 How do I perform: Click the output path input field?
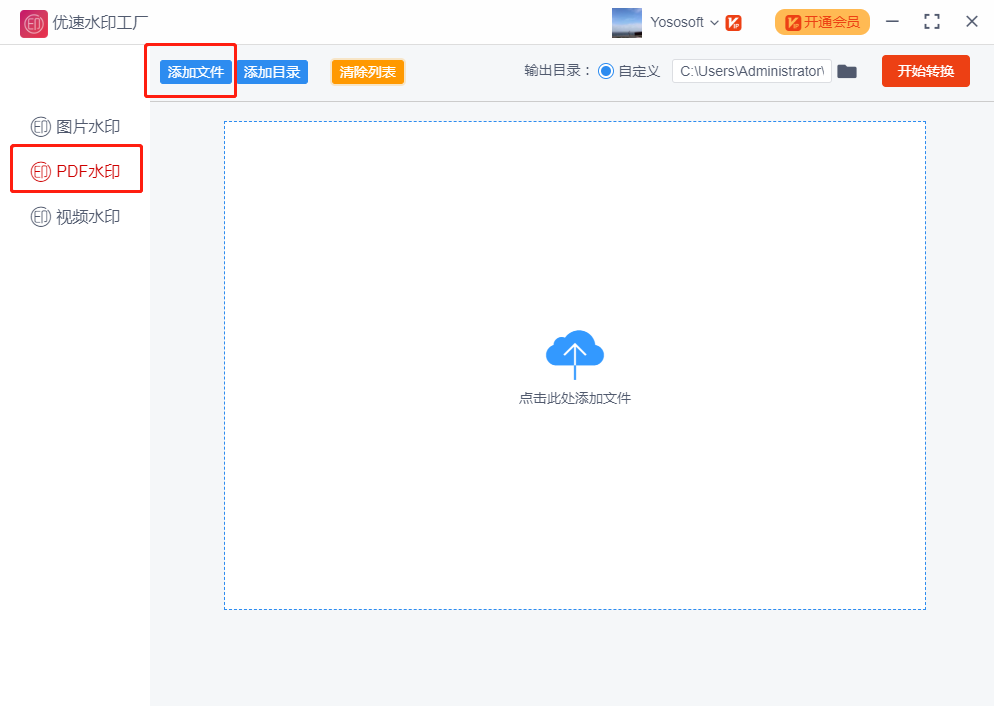click(752, 71)
